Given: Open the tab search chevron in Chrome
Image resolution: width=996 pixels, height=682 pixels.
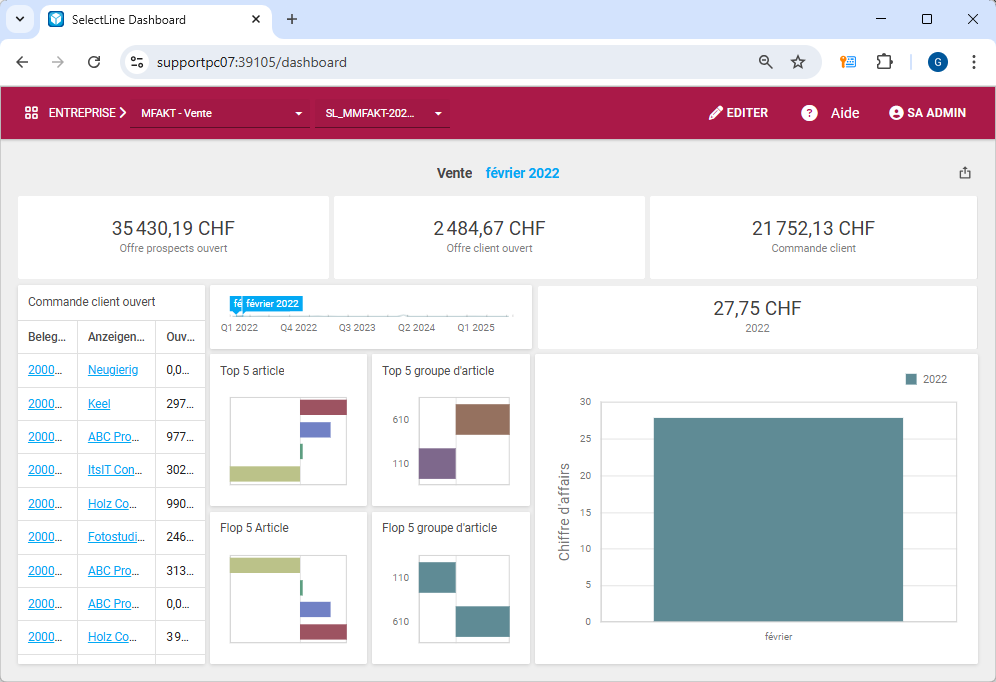Looking at the screenshot, I should (19, 19).
